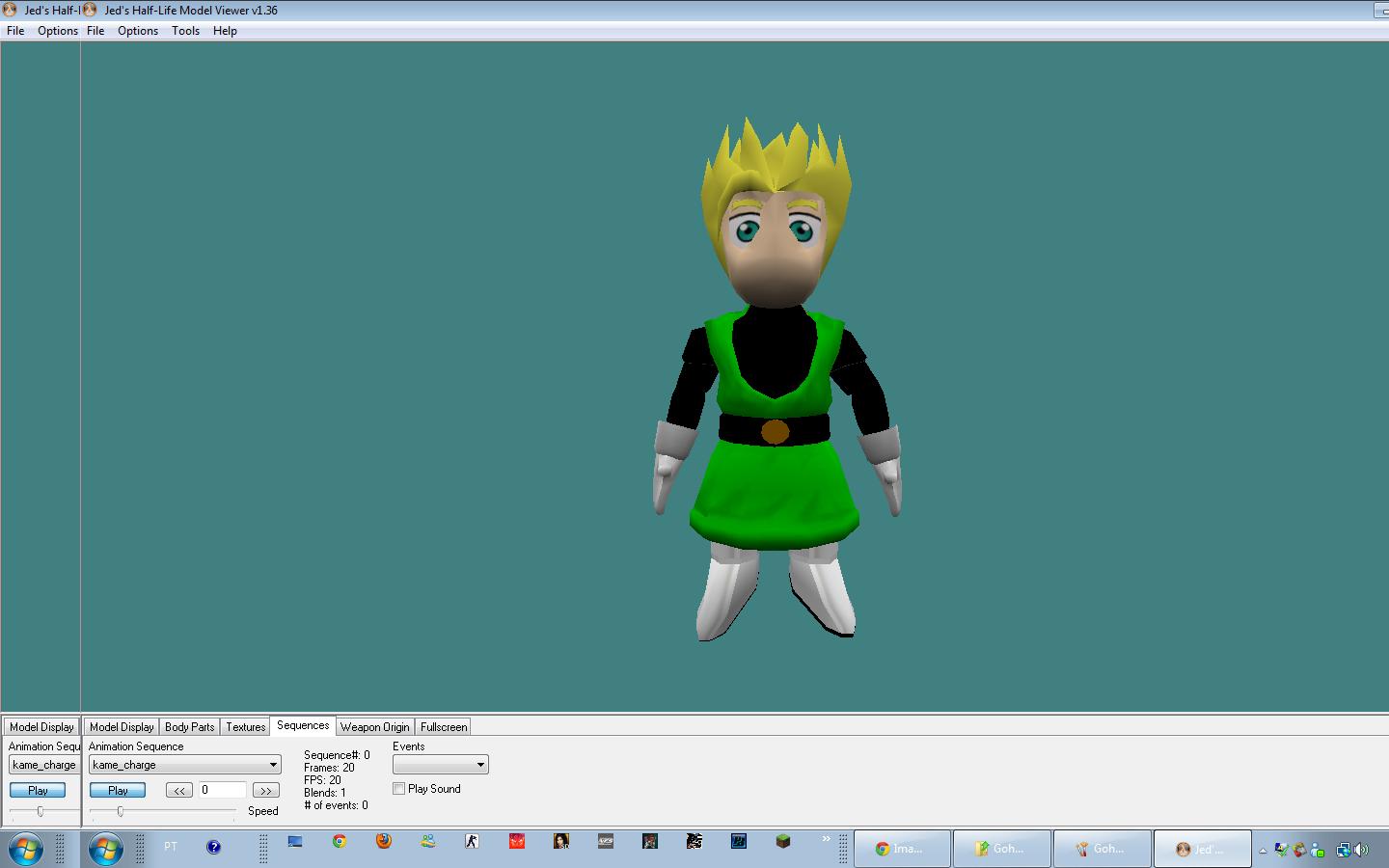Click the '# of events: 0' text
Viewport: 1389px width, 868px height.
[336, 805]
